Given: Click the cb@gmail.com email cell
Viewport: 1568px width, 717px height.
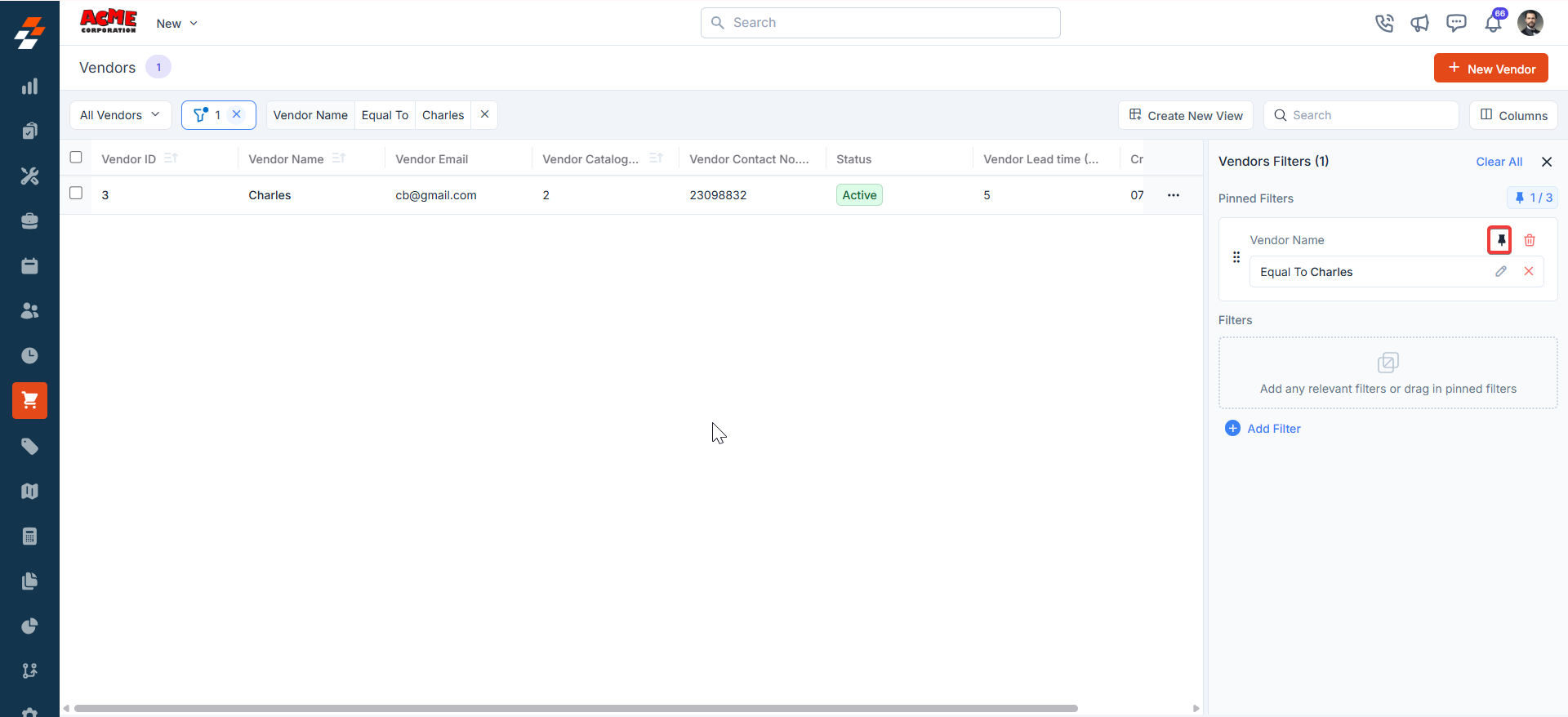Looking at the screenshot, I should click(x=436, y=195).
